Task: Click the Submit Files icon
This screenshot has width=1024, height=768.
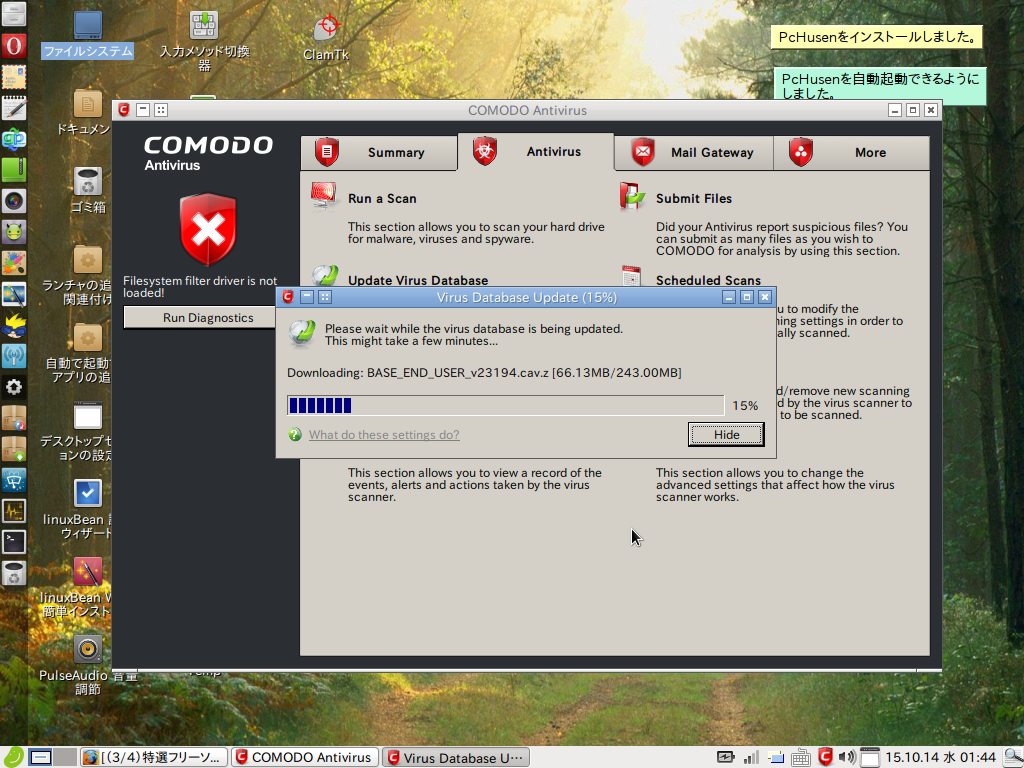Action: point(632,197)
